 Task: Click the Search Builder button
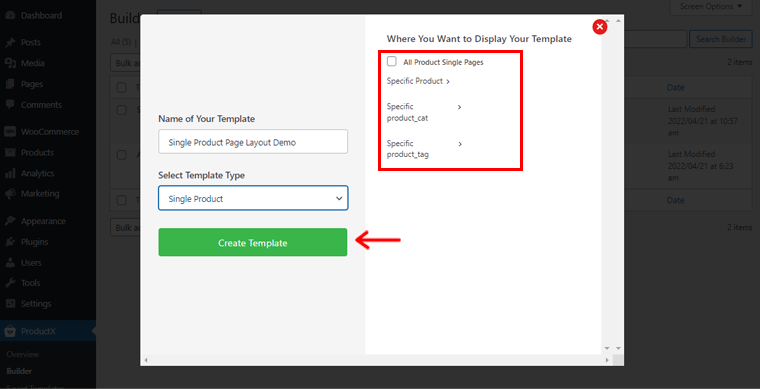point(721,39)
